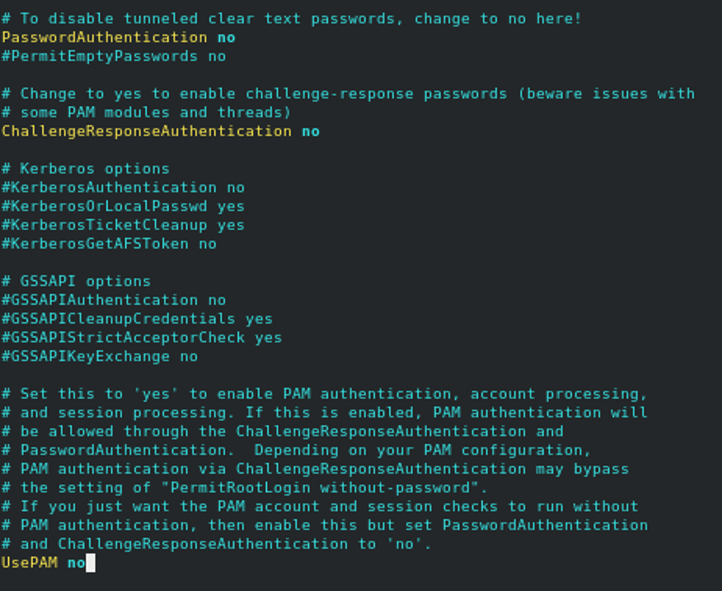Click the #GSSAPIAuthentication no line

pyautogui.click(x=114, y=300)
